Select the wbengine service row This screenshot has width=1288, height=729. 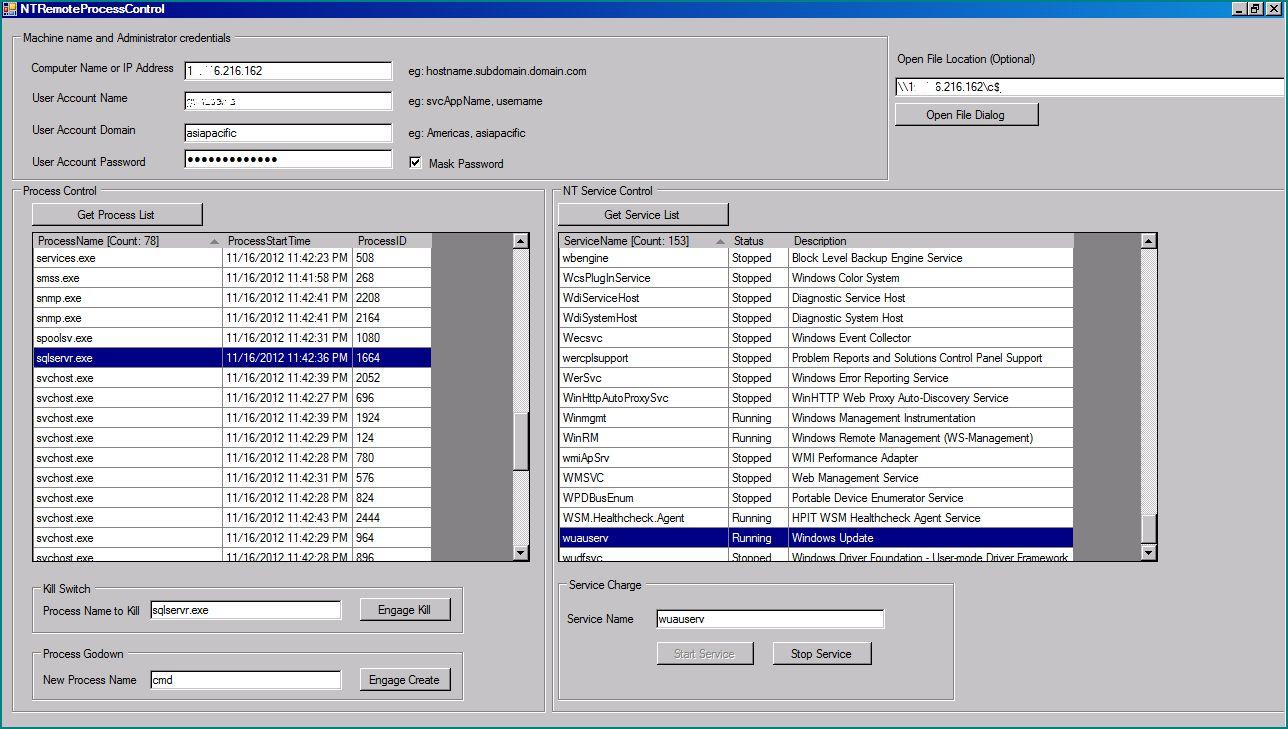click(x=816, y=258)
